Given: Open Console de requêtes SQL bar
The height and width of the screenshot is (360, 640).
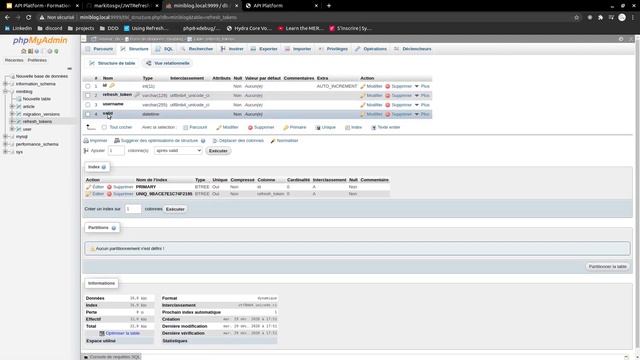Looking at the screenshot, I should point(112,357).
